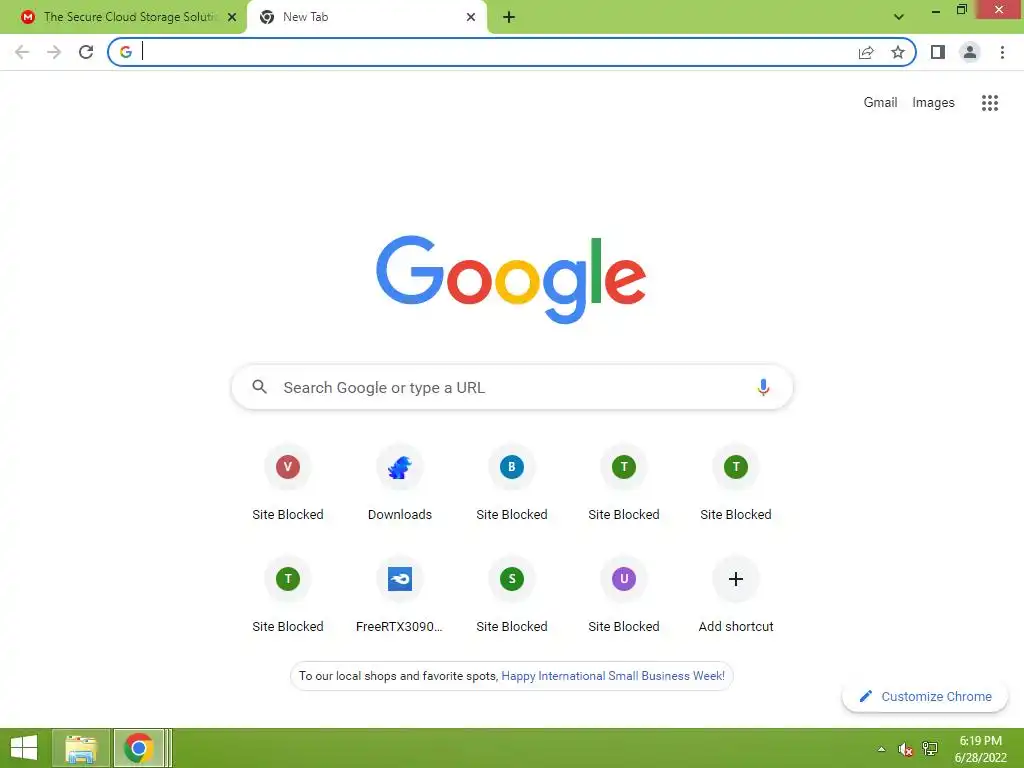Close the Secure Cloud Storage tab
This screenshot has width=1024, height=768.
click(x=232, y=17)
